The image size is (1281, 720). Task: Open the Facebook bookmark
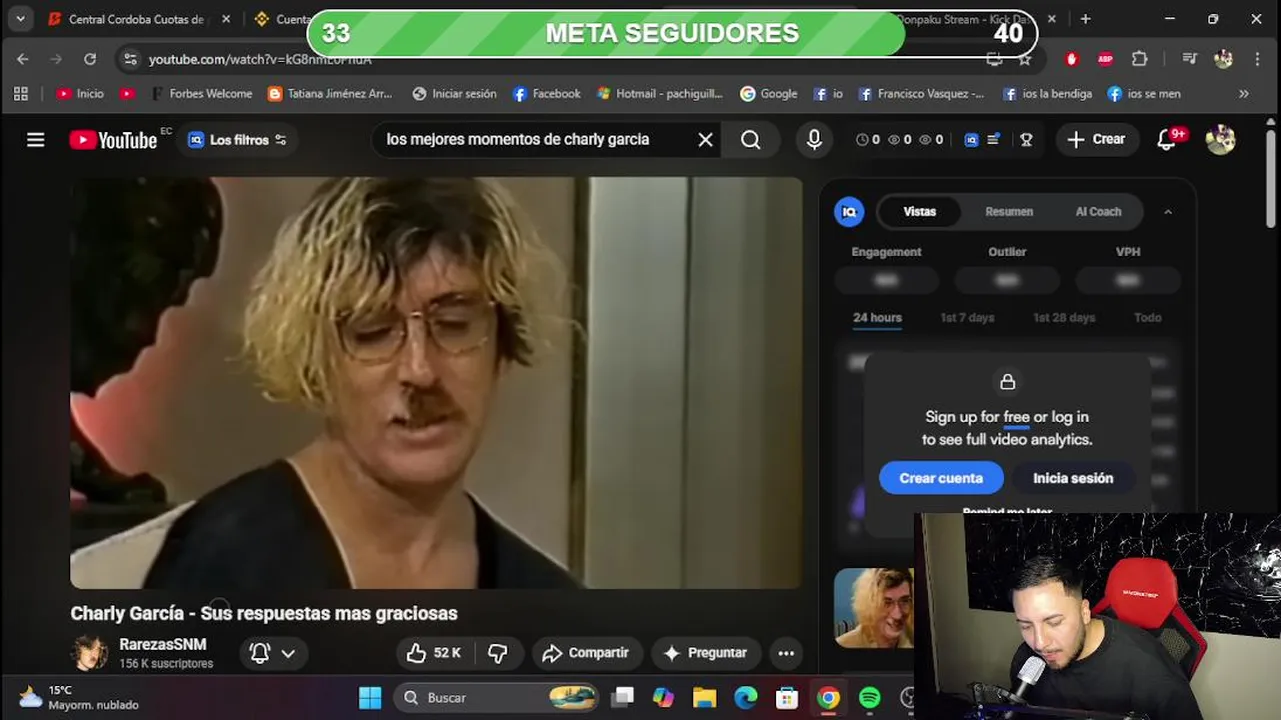[x=546, y=93]
